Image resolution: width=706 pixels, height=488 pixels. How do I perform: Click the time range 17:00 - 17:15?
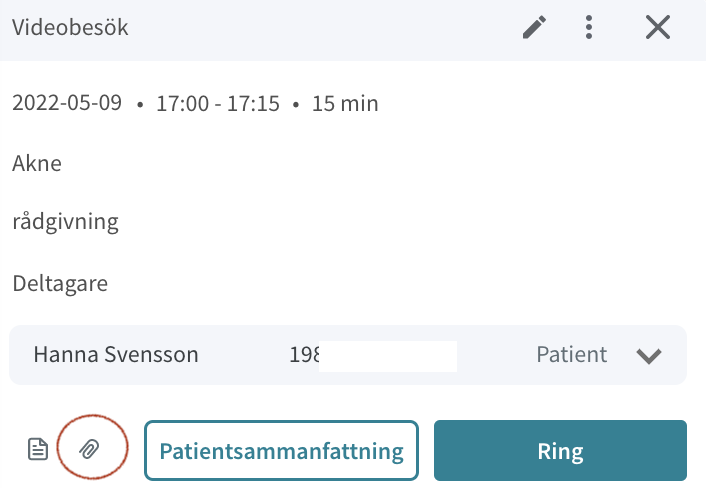pos(218,104)
